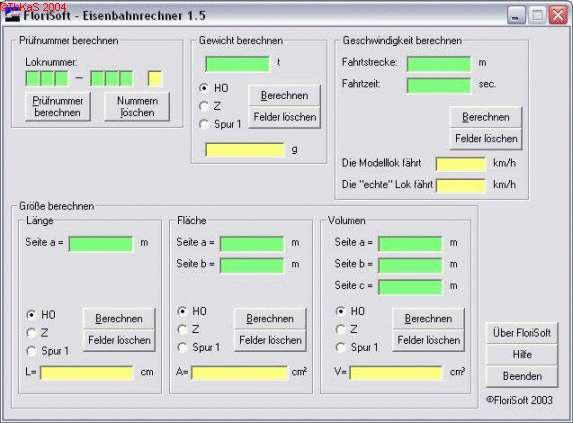Open 'Über FloriSoft' about dialog
The width and height of the screenshot is (573, 423).
click(x=522, y=333)
